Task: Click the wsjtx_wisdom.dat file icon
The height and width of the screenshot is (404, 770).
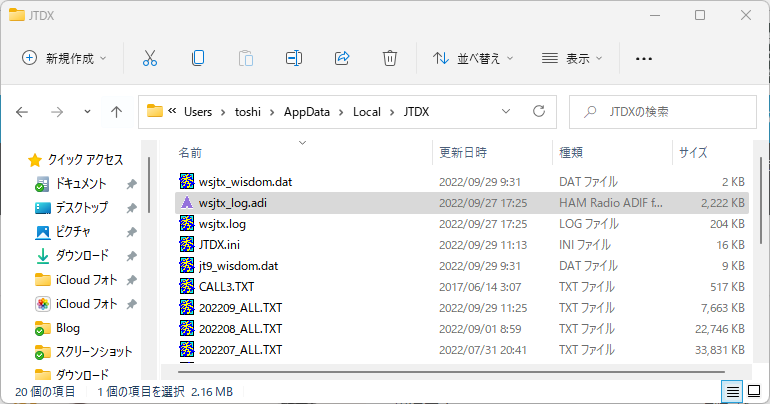Action: pos(187,182)
